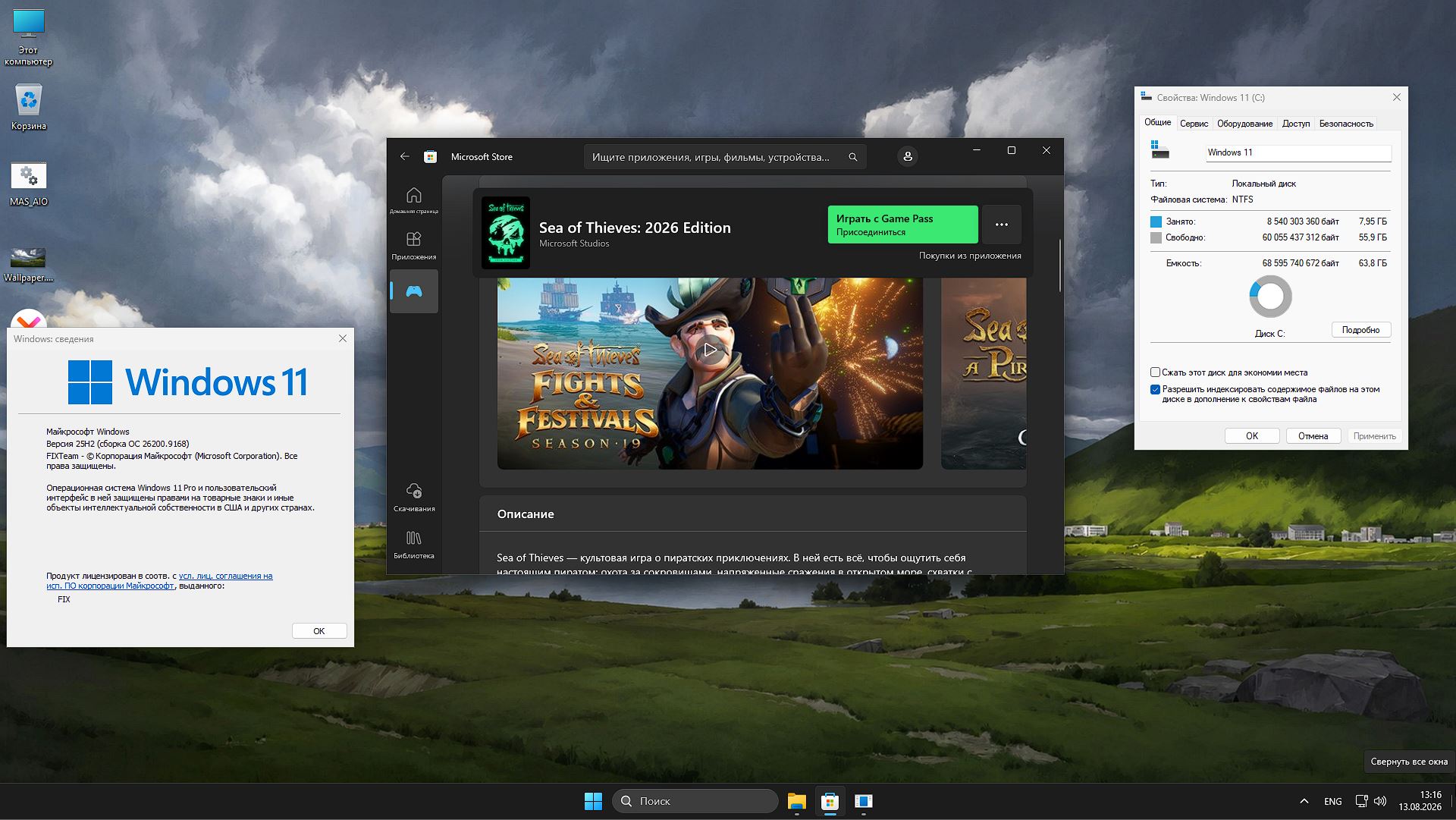Click the search magnifier in Store
Screen dimensions: 1456x820
(852, 157)
